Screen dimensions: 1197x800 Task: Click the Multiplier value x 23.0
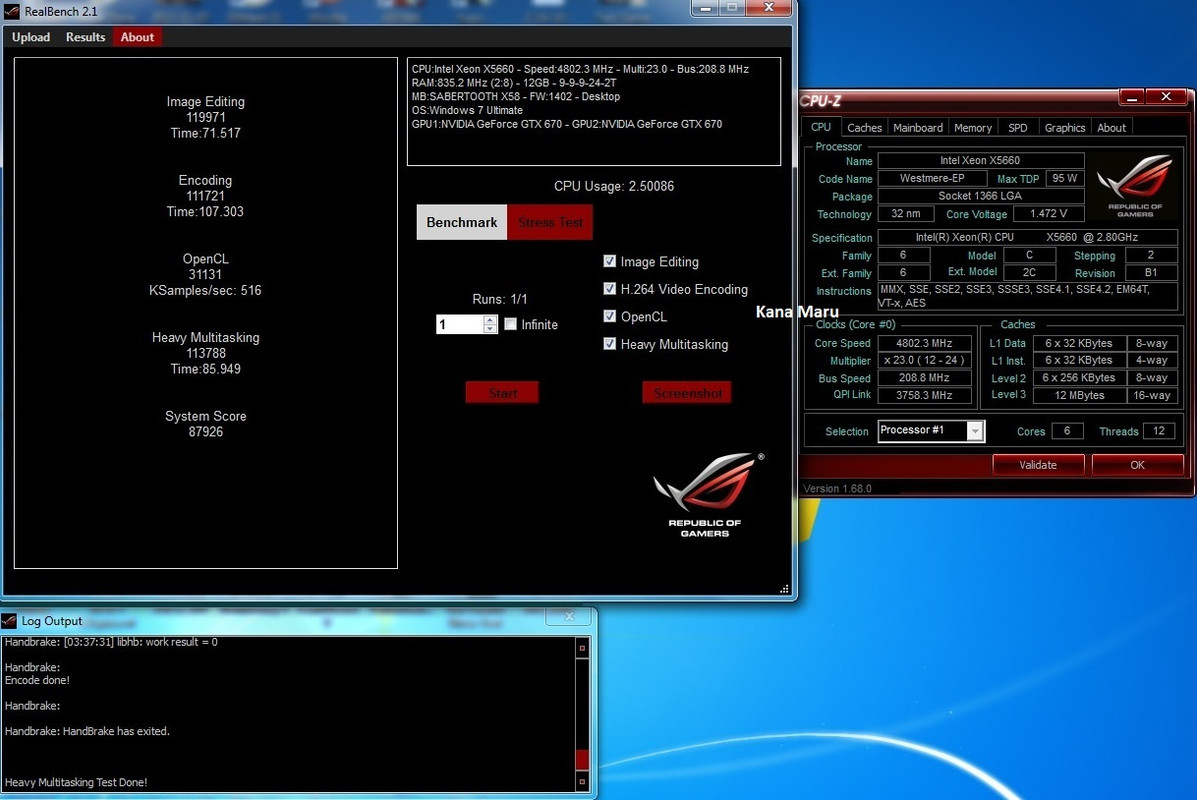924,360
